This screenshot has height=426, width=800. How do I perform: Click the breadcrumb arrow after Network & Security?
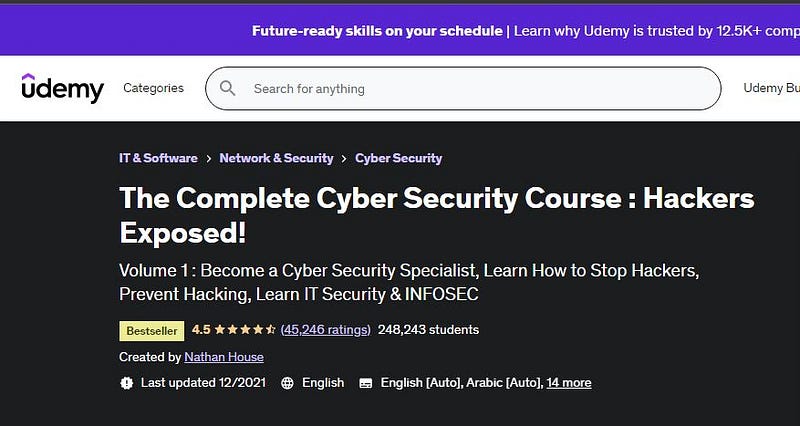coord(344,159)
